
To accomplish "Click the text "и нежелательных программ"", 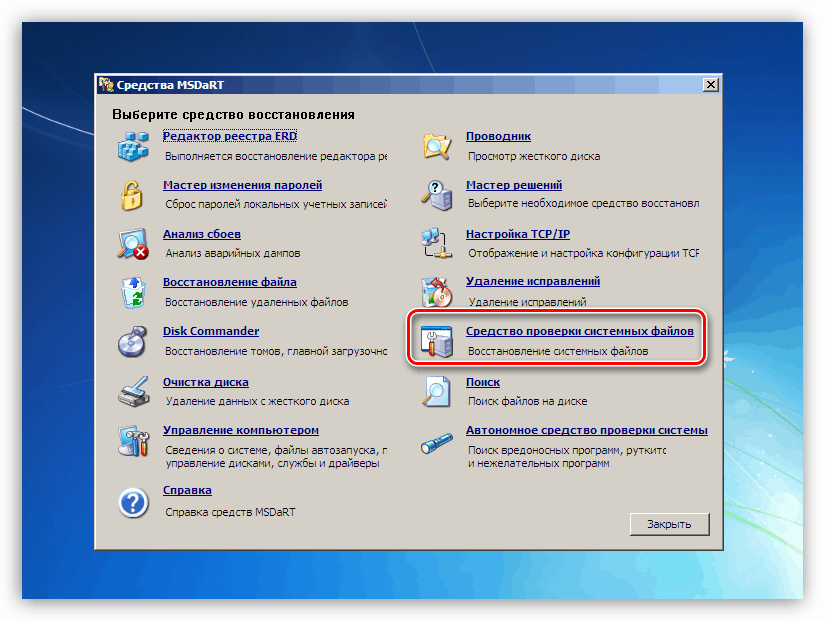I will [x=539, y=464].
